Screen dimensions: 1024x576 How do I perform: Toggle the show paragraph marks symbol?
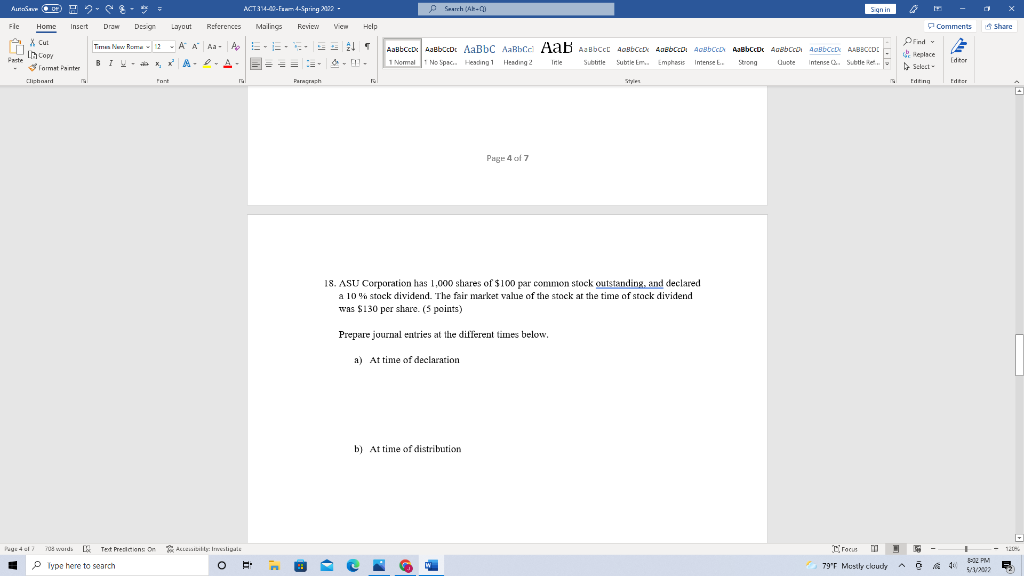(x=368, y=47)
